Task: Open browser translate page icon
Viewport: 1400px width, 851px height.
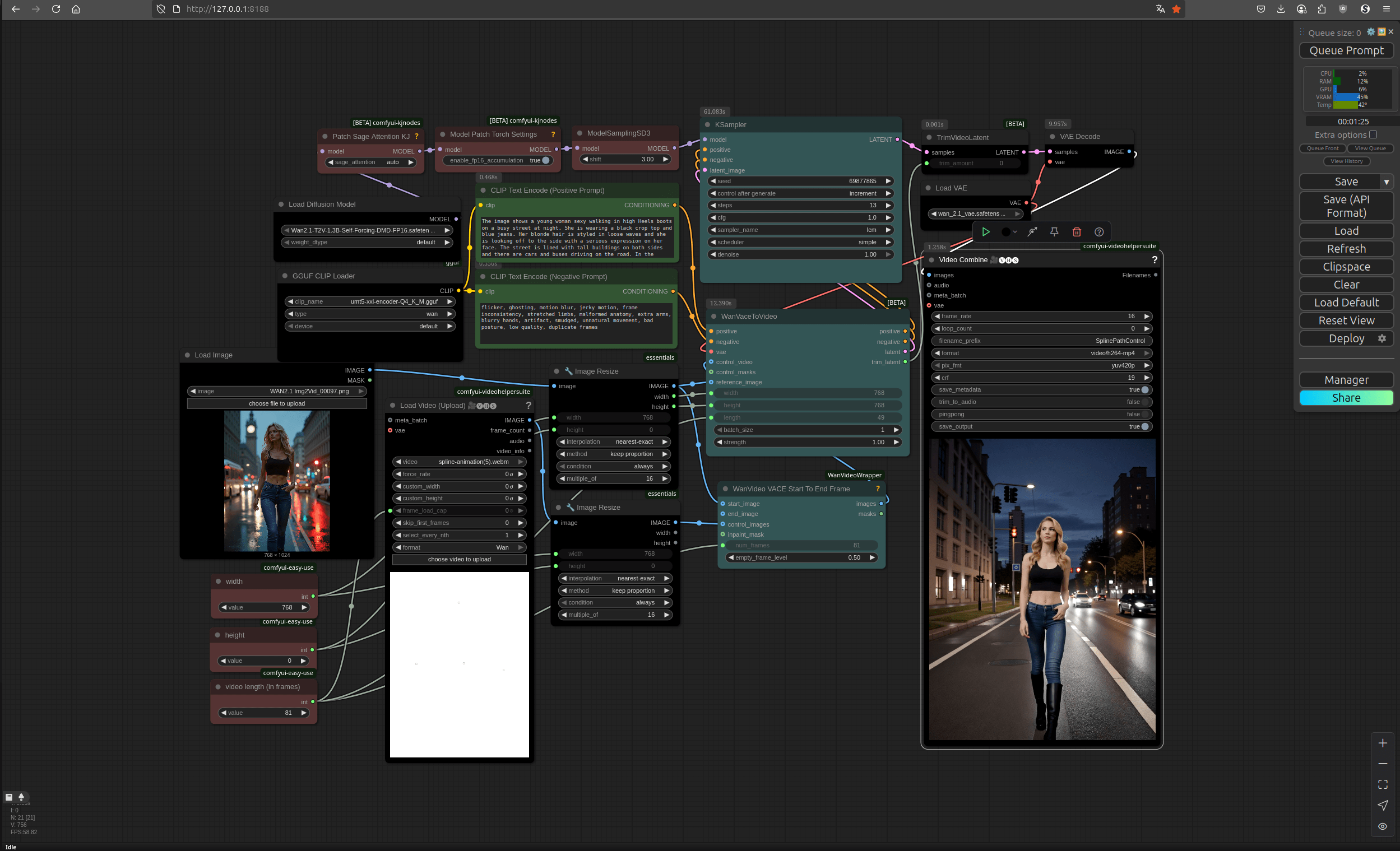Action: pos(1160,9)
